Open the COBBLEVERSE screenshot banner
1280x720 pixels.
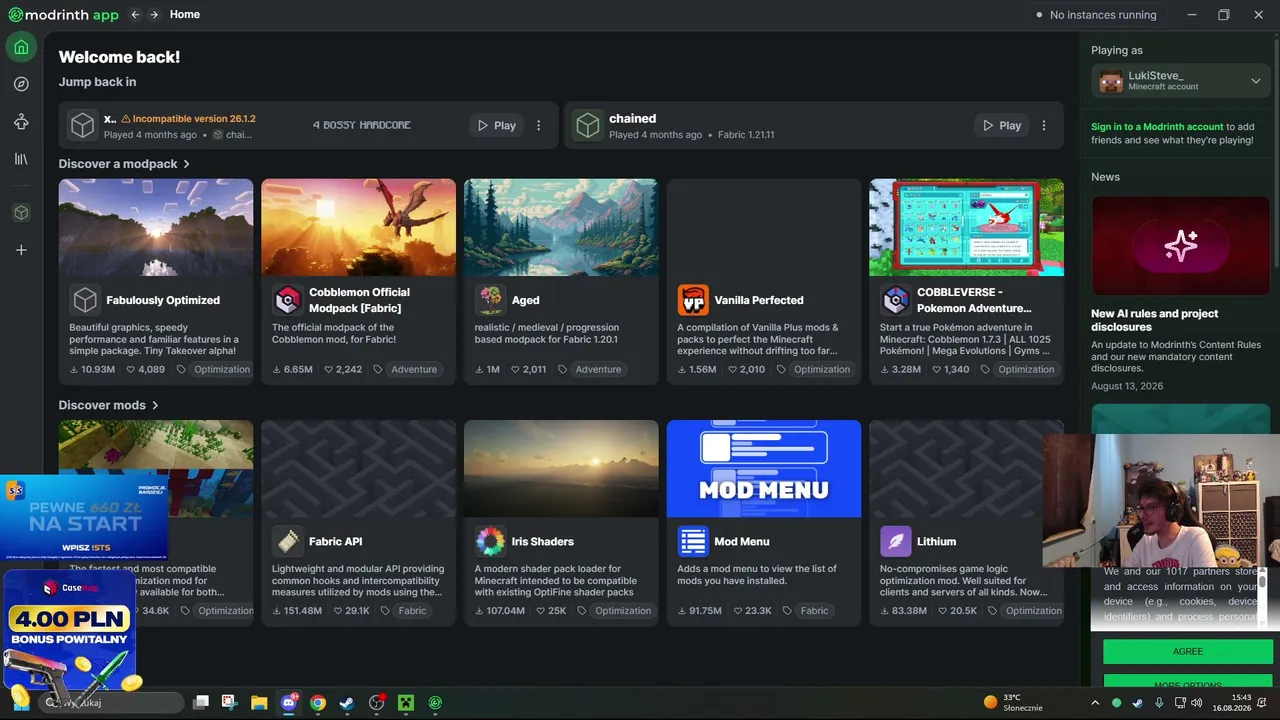click(x=966, y=227)
